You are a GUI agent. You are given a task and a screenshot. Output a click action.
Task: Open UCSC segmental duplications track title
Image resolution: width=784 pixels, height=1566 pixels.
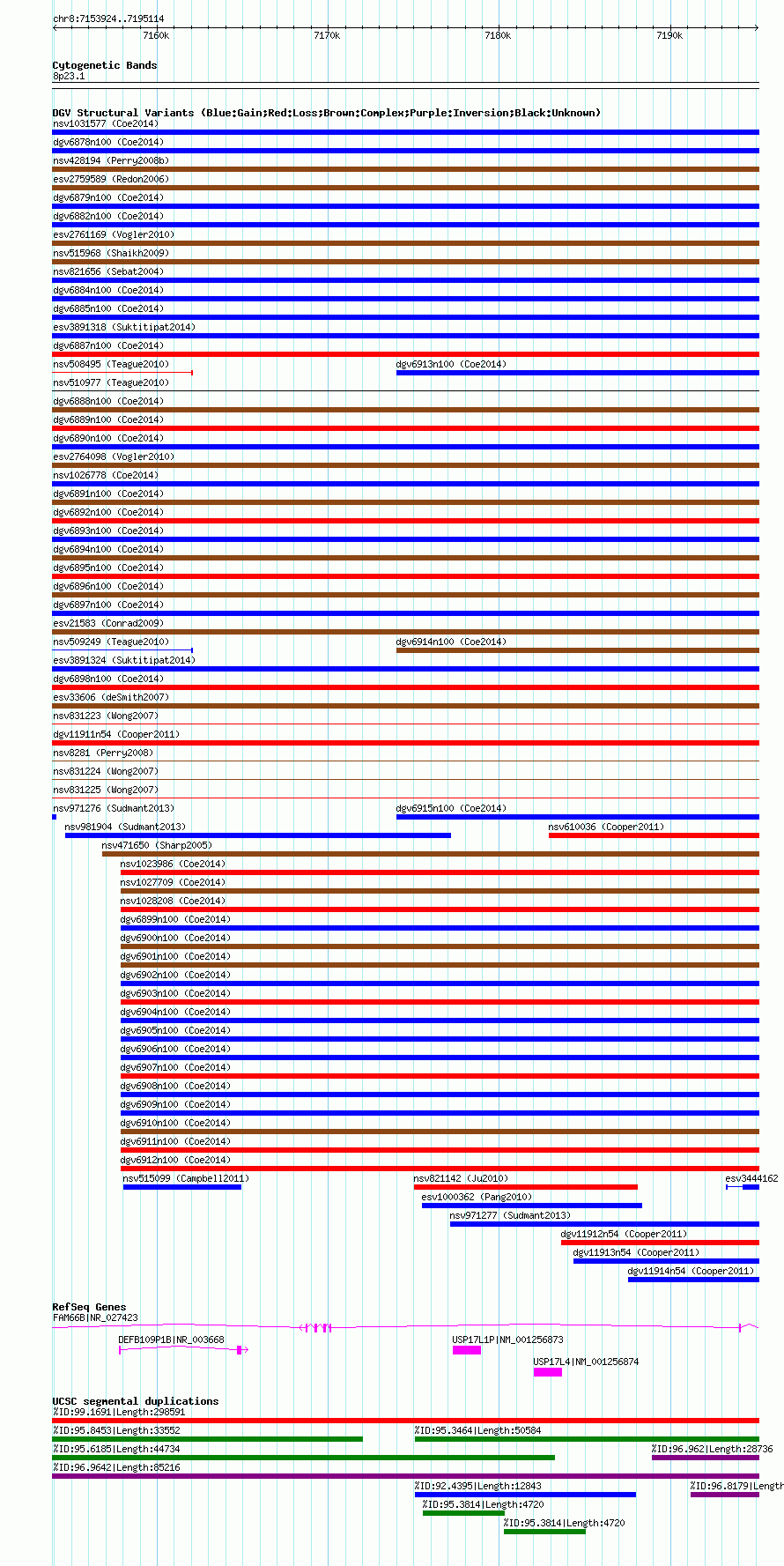(136, 1401)
